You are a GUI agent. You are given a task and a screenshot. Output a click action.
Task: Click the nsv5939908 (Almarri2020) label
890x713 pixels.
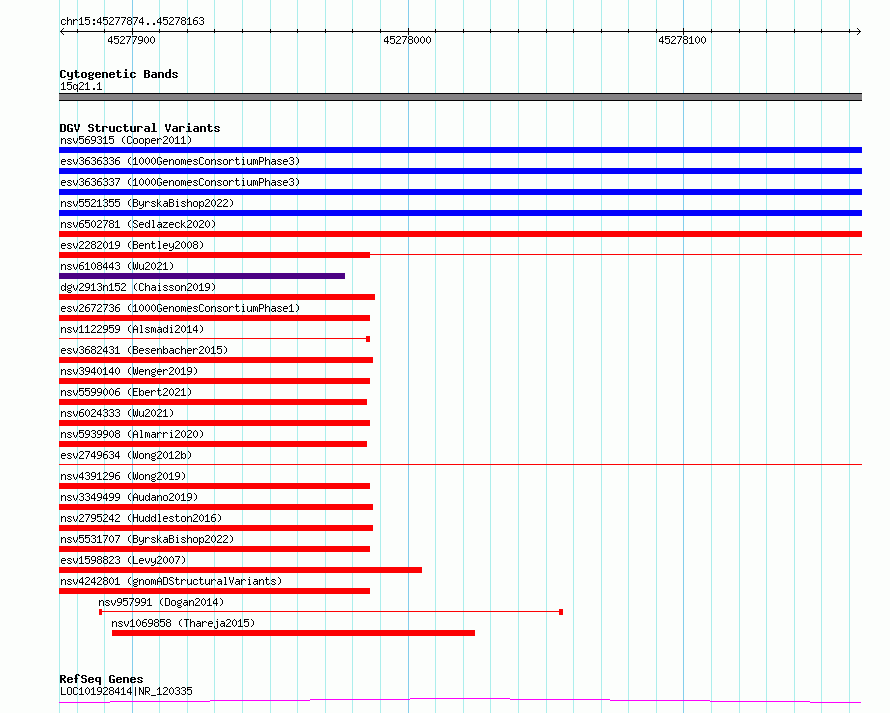click(x=132, y=434)
